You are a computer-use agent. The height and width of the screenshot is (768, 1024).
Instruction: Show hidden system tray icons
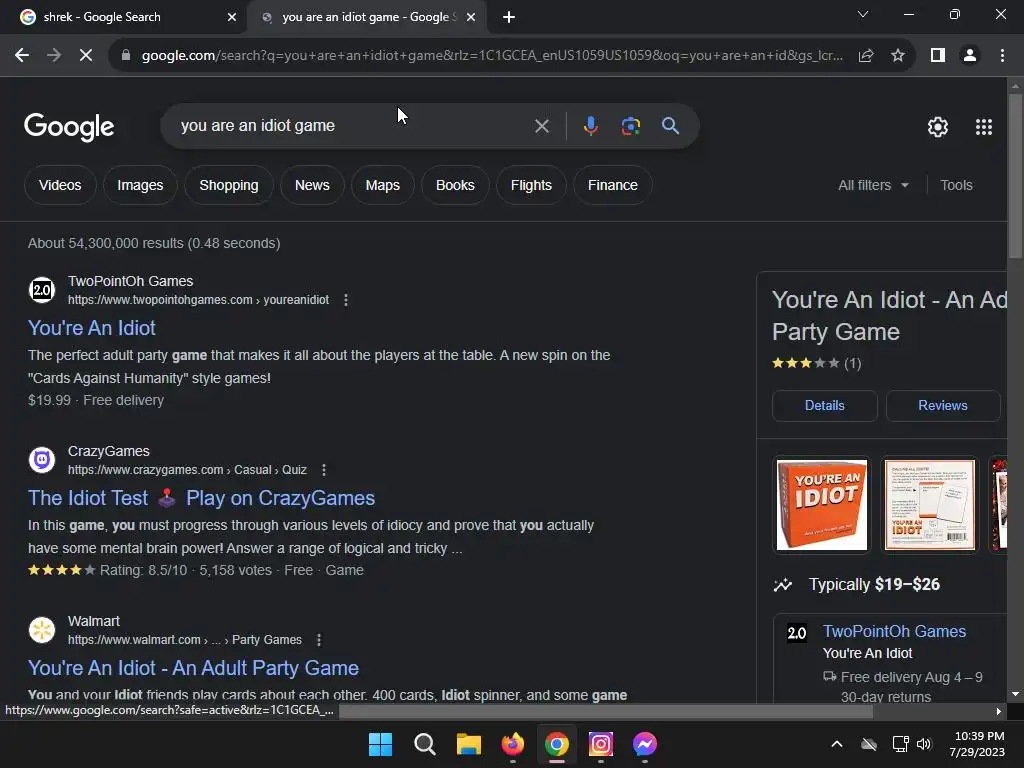point(837,744)
